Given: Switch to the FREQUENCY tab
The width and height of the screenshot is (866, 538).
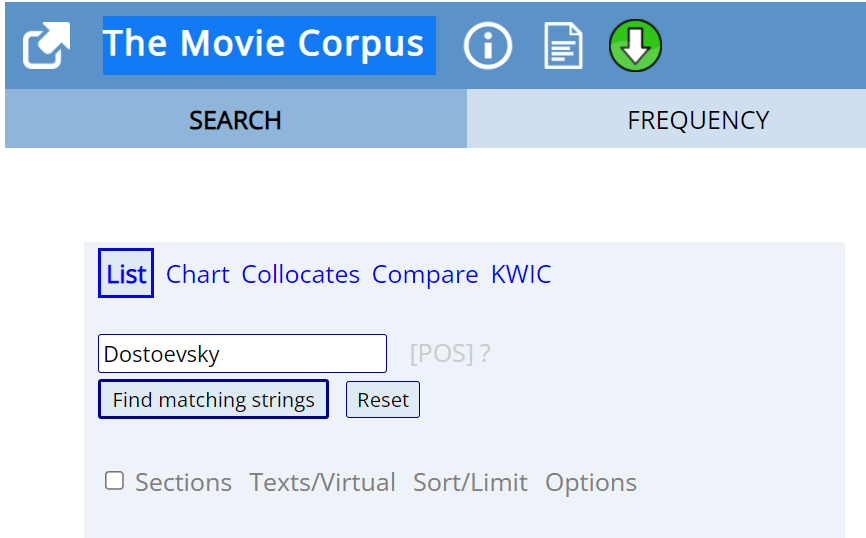Looking at the screenshot, I should pos(697,120).
